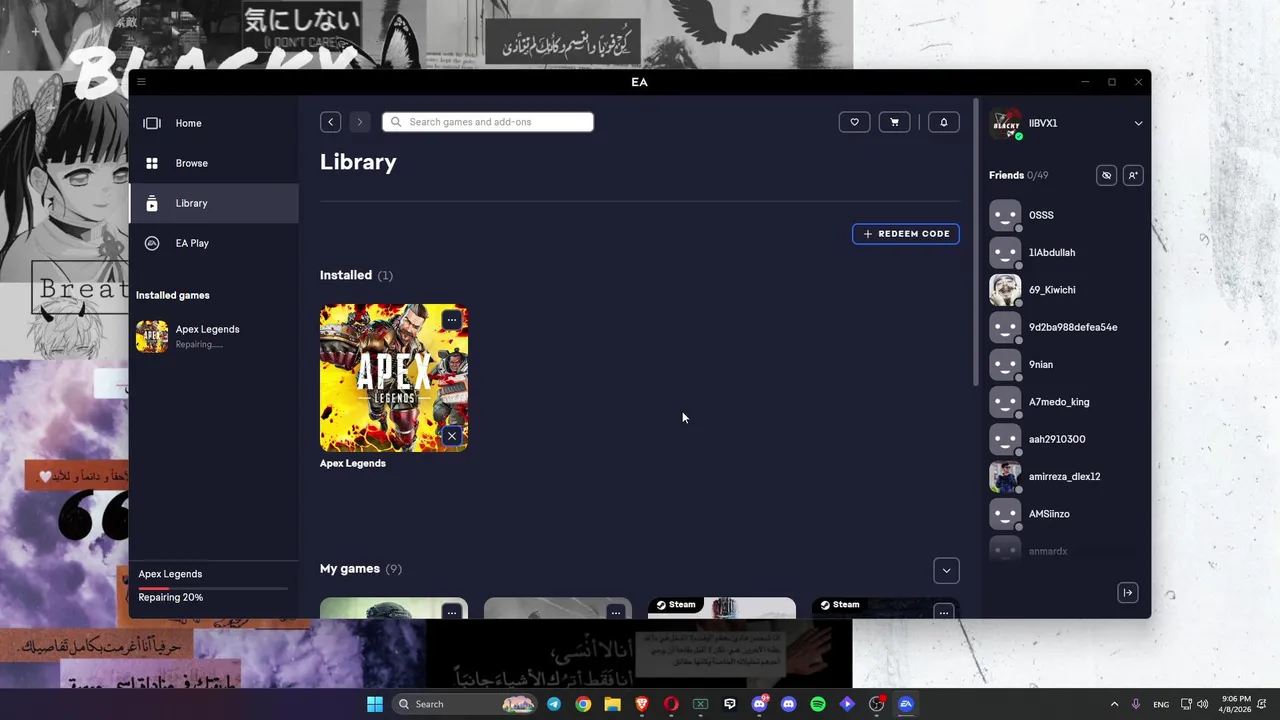Click the EA app taskbar icon
1280x720 pixels.
tap(906, 704)
